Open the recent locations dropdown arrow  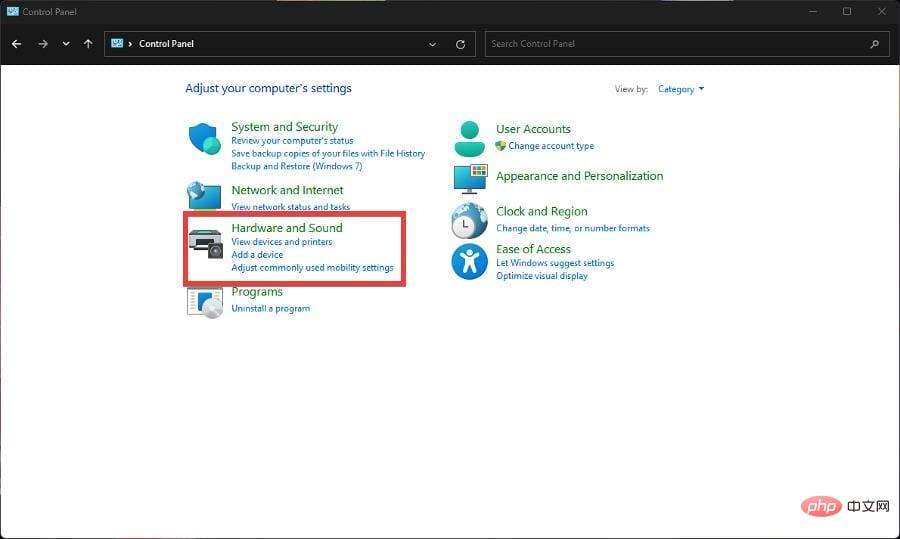coord(66,44)
